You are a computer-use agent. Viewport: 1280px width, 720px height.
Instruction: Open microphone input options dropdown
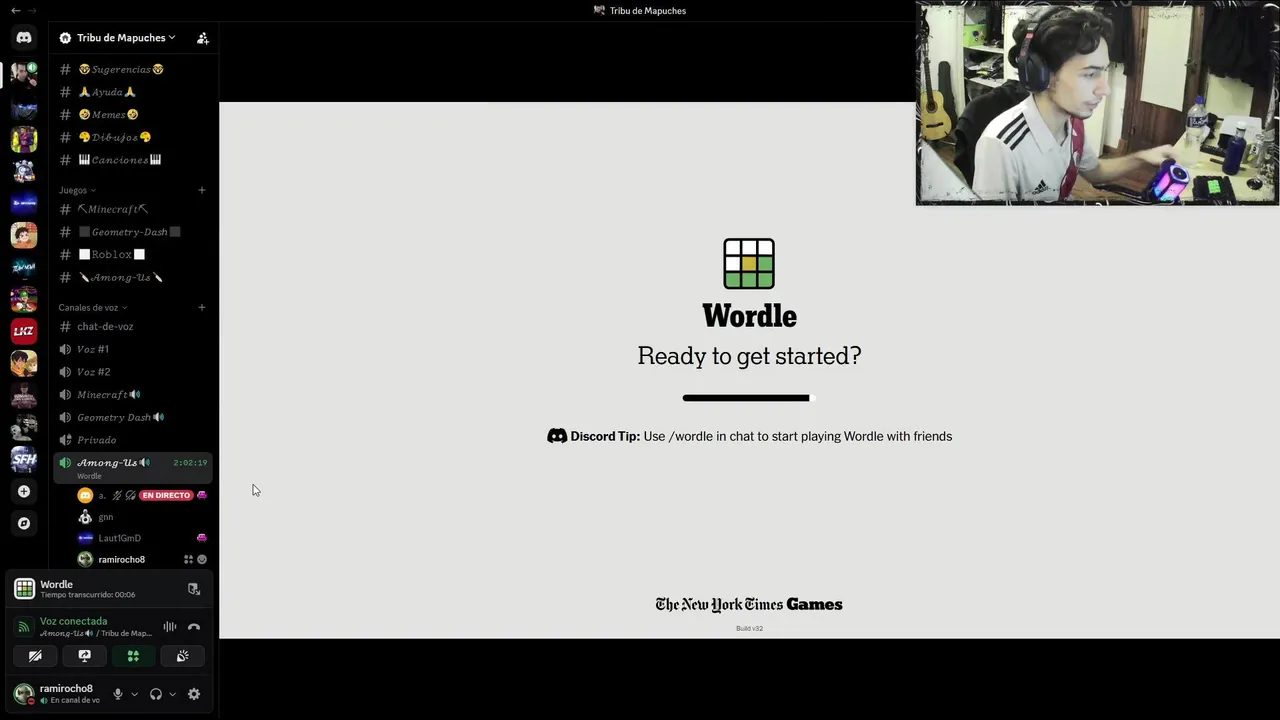click(134, 694)
